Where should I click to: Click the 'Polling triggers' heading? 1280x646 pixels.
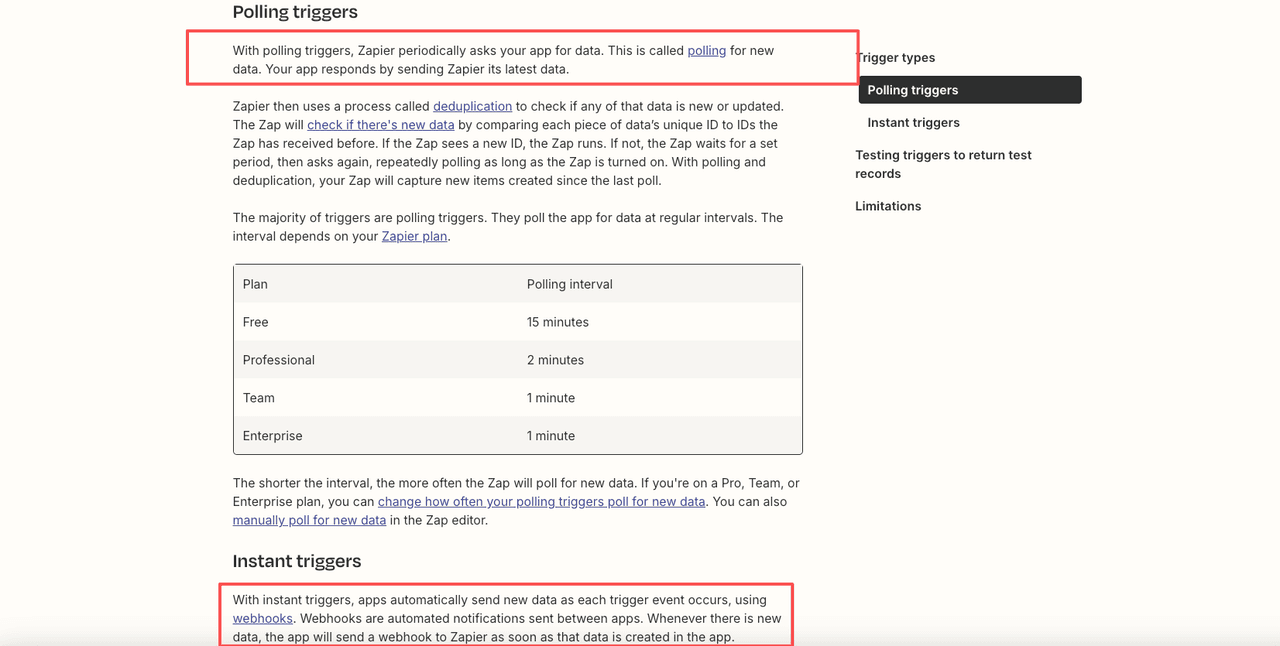click(295, 12)
